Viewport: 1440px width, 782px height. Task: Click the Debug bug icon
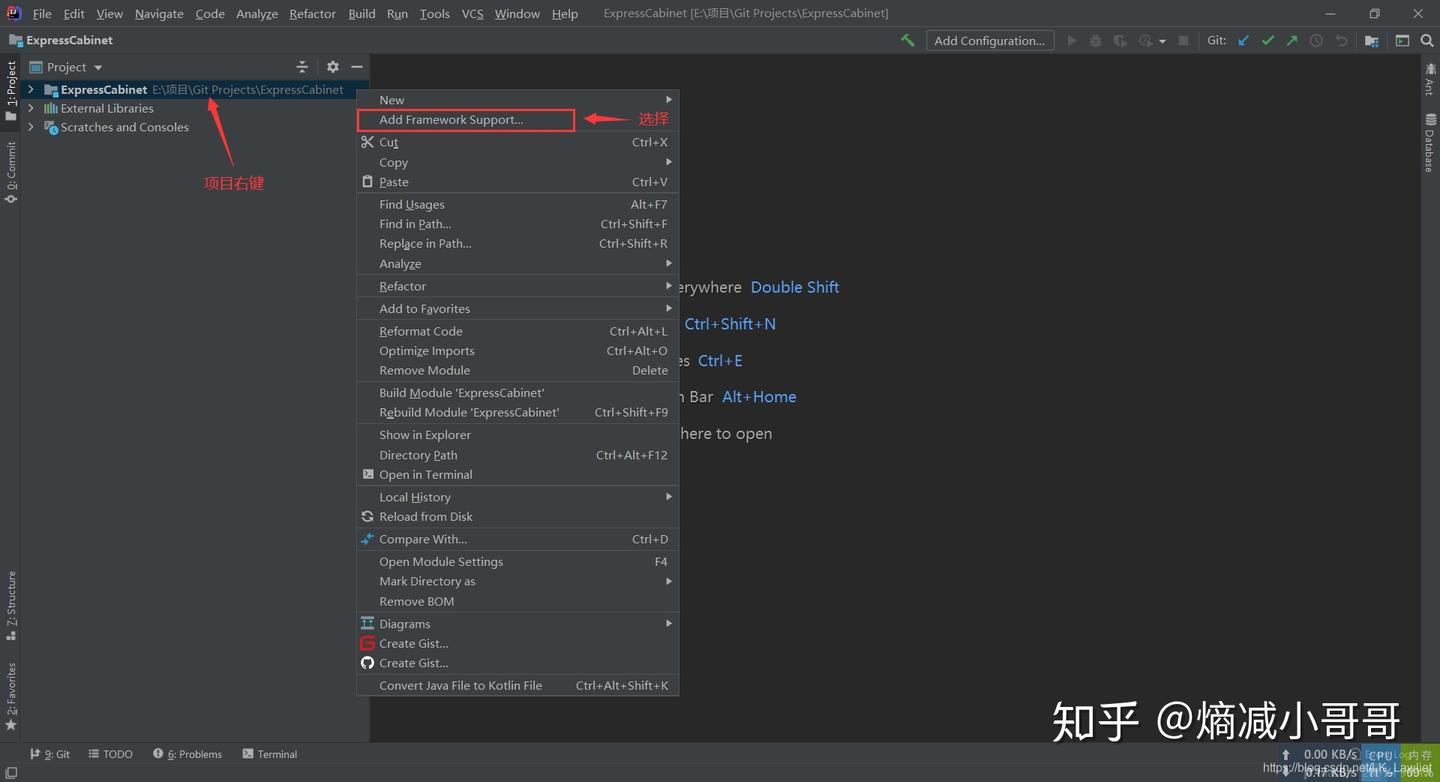pos(1096,41)
